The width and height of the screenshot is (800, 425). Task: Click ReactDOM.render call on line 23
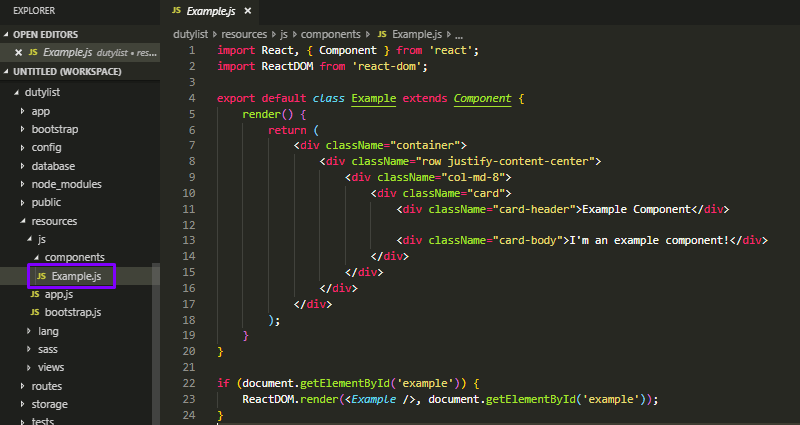coord(290,399)
